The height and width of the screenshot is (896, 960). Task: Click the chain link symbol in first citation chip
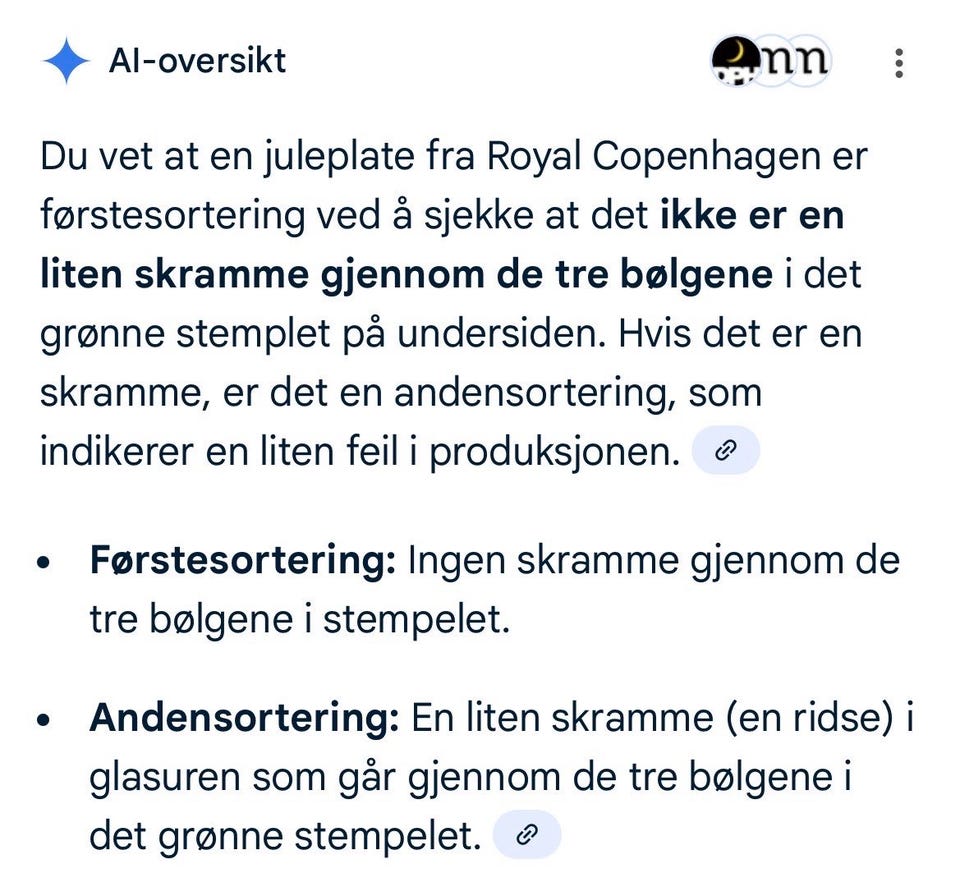pos(725,449)
